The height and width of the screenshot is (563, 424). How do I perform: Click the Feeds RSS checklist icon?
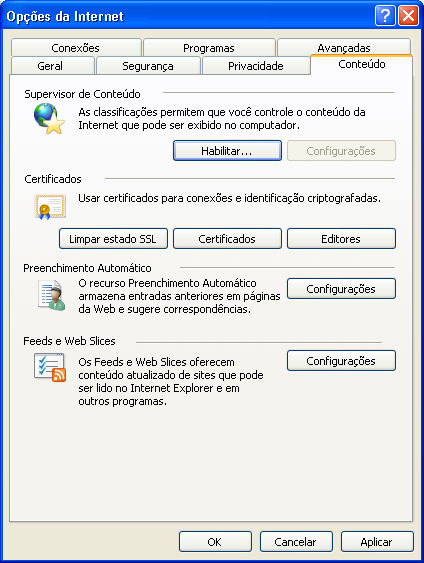click(x=50, y=367)
